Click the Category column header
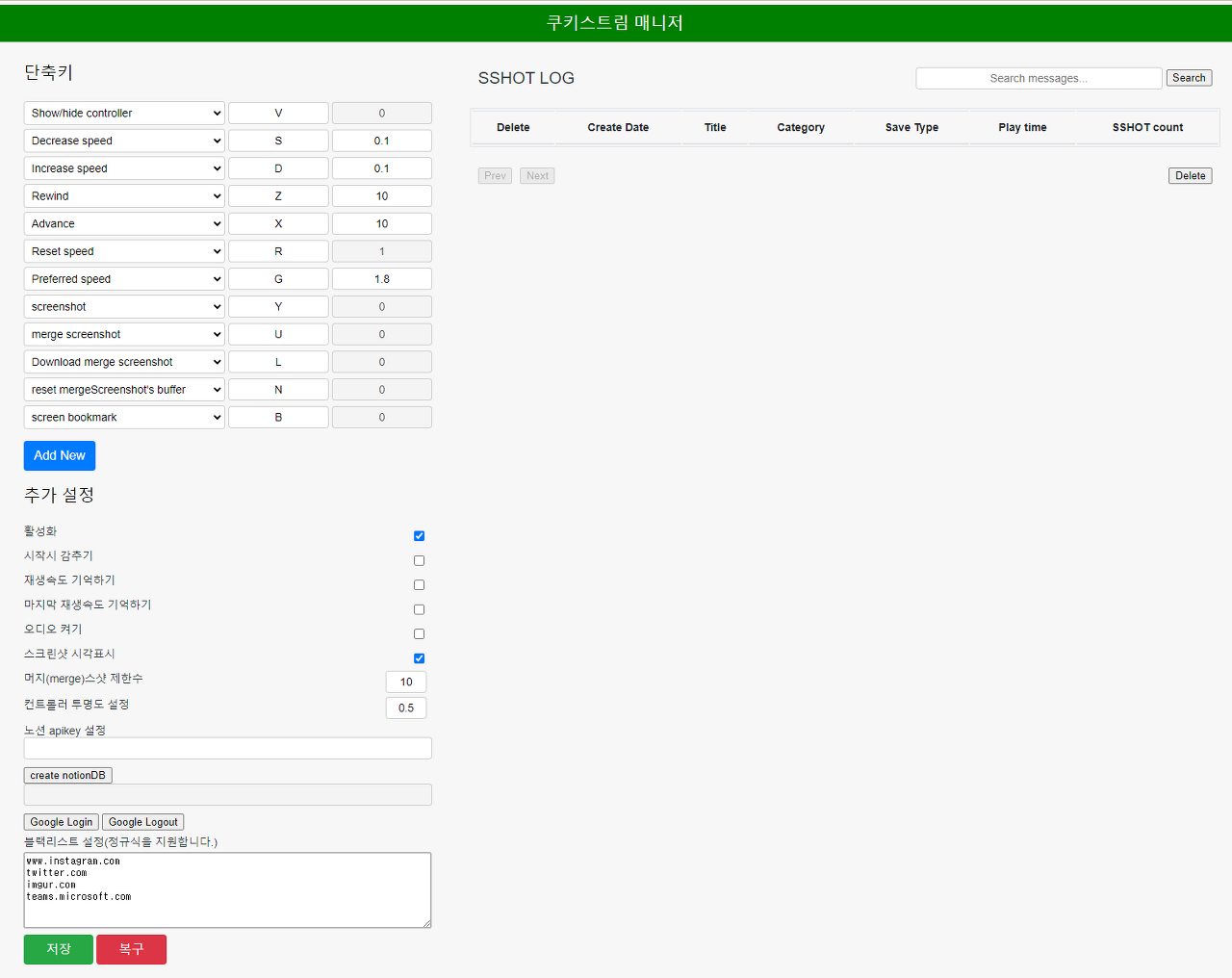Viewport: 1232px width, 978px height. [801, 127]
